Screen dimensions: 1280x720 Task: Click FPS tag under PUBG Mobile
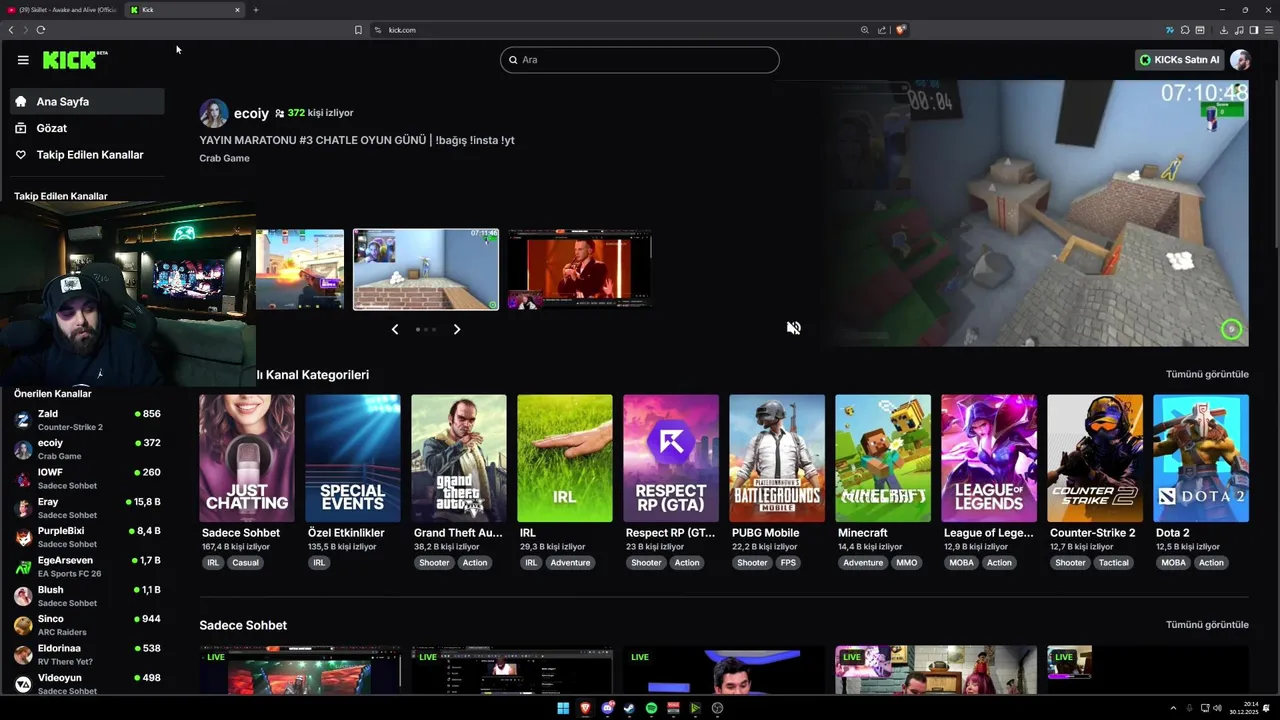tap(788, 563)
